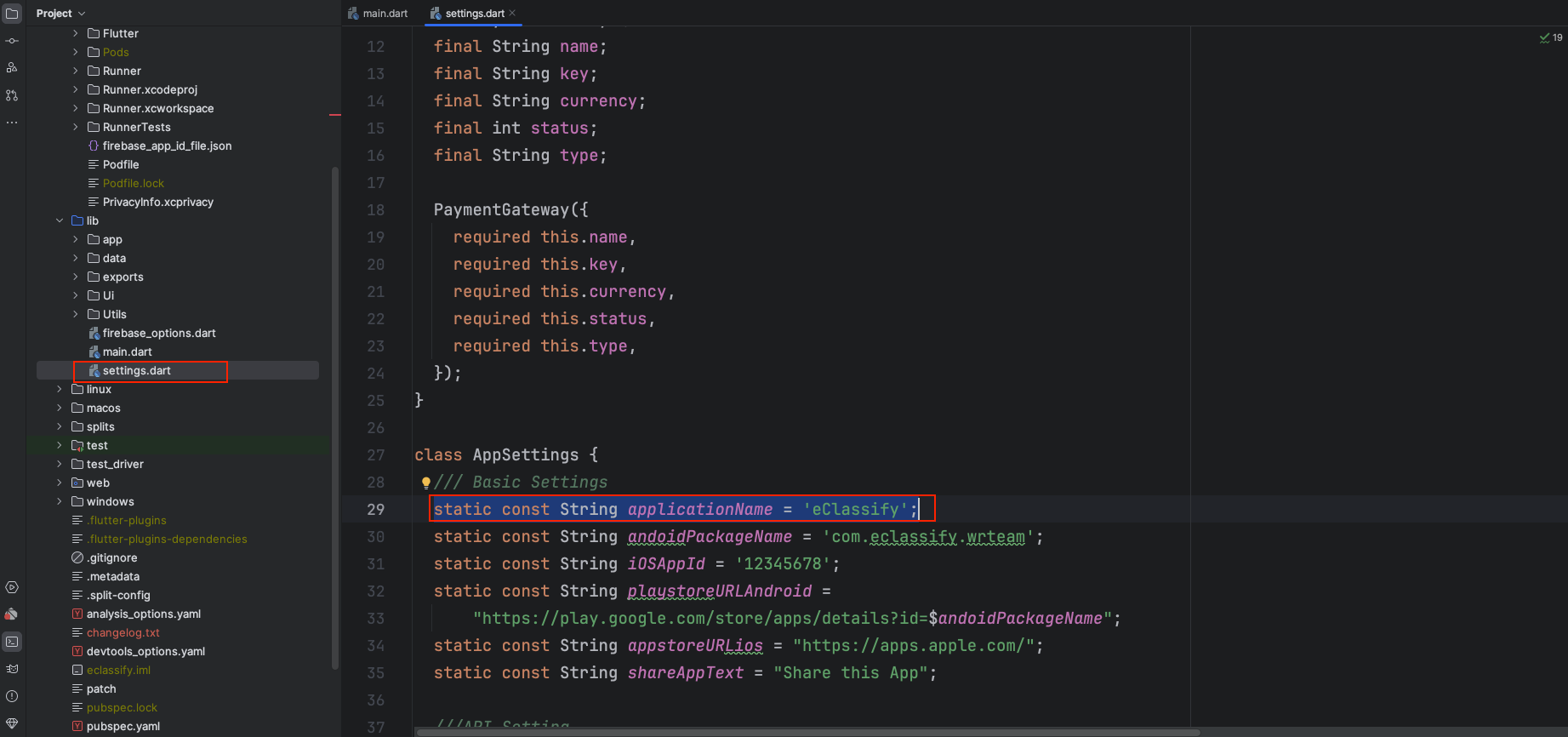1568x737 pixels.
Task: Click the More tool windows ellipsis icon
Action: [x=12, y=123]
